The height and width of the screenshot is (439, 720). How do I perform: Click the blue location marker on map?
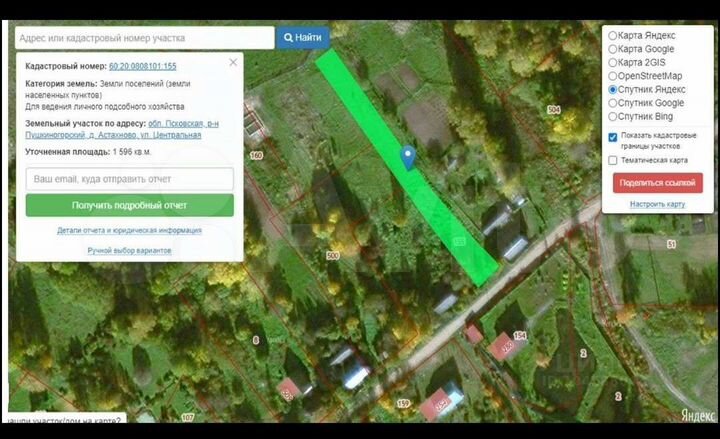pyautogui.click(x=407, y=156)
